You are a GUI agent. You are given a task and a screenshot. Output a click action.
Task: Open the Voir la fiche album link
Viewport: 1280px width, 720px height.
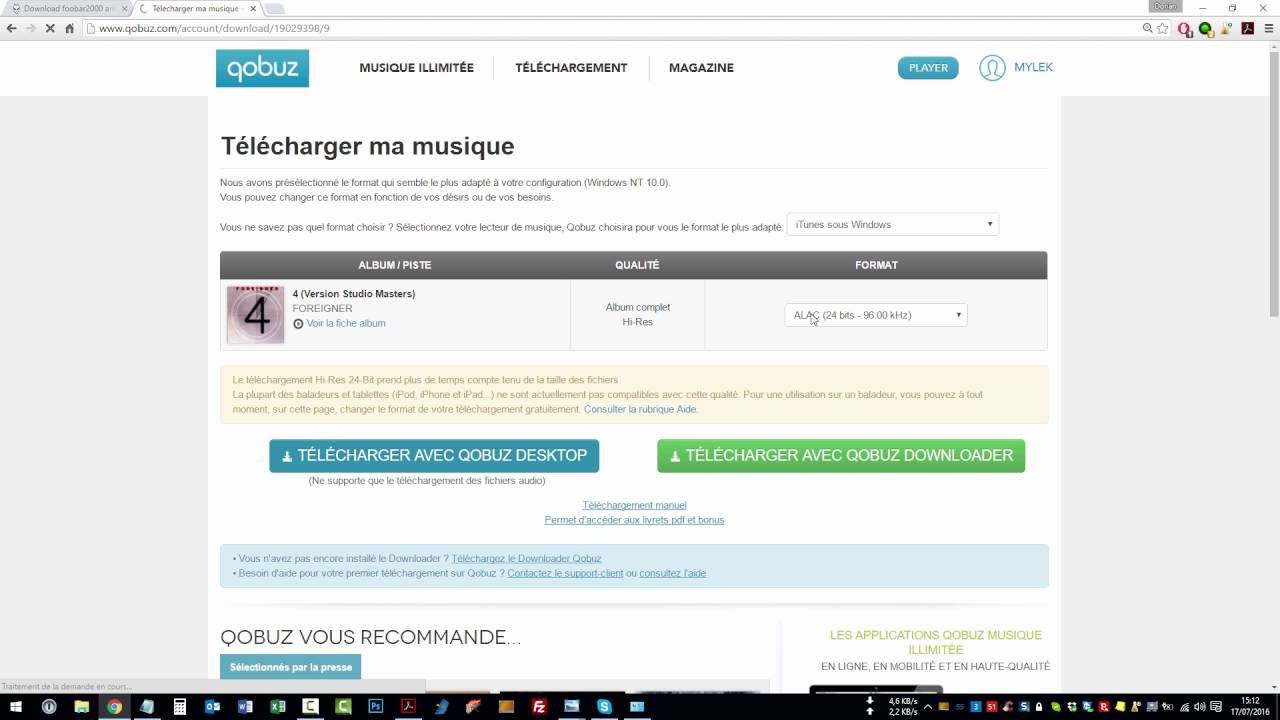345,323
